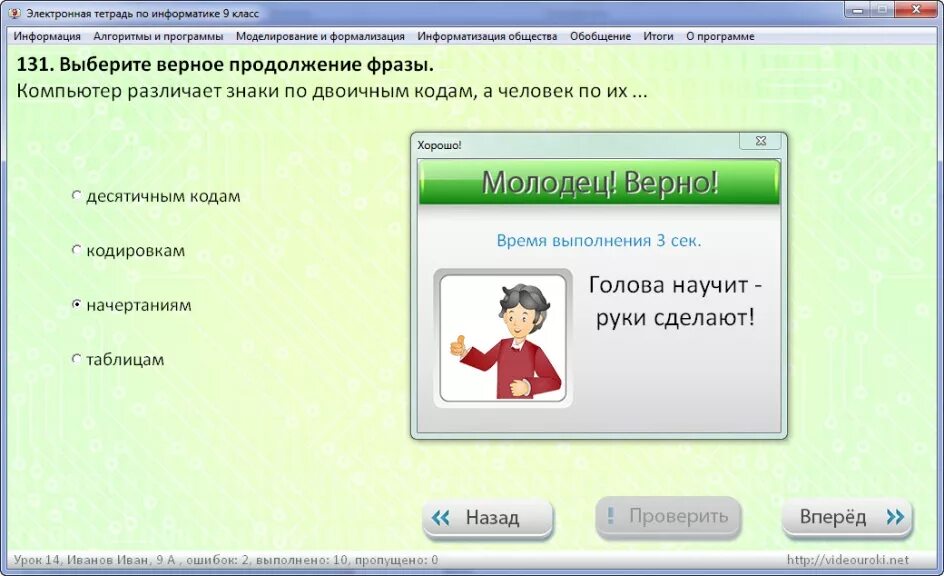Open the О программе menu
Image resolution: width=944 pixels, height=576 pixels.
click(720, 36)
